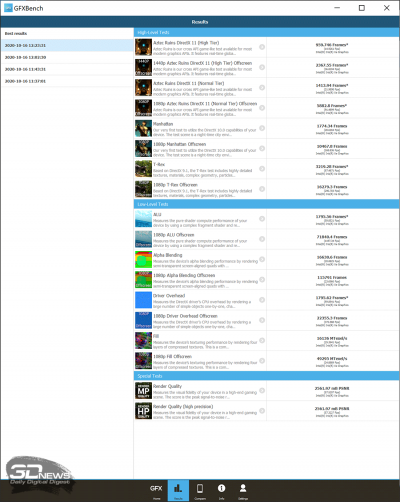
Task: Open the Settings tab with person icon
Action: (x=243, y=491)
